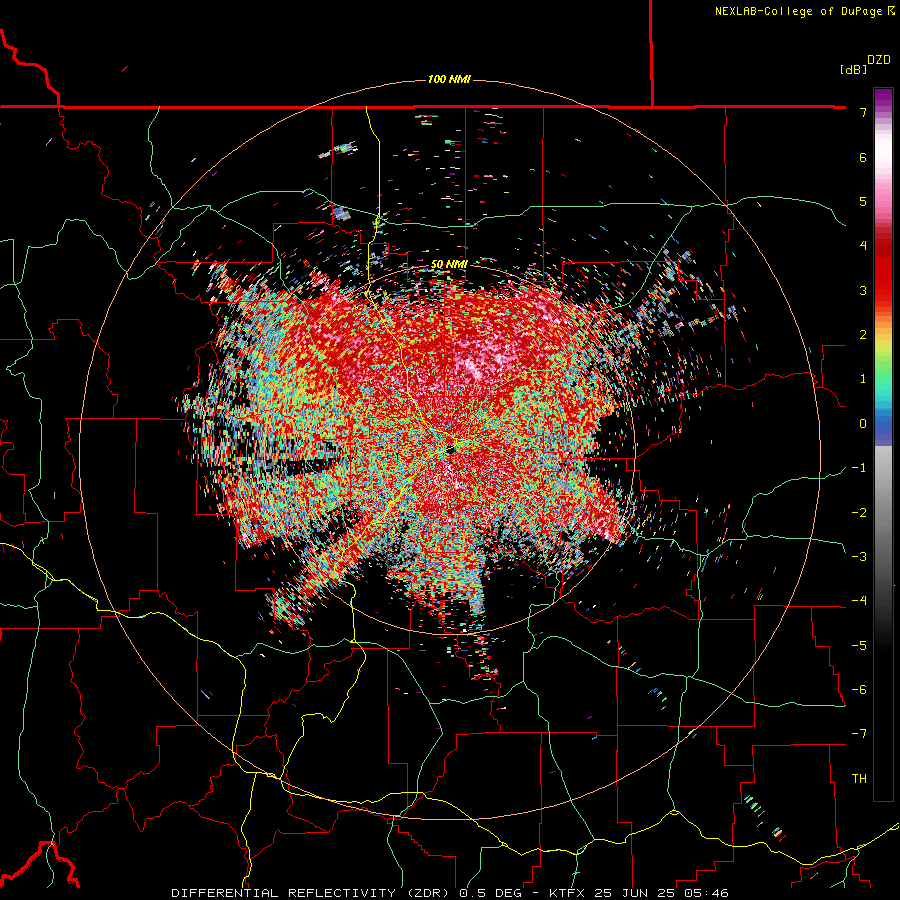Click the DIFFERENTIAL REFLECTIVITY (ZDR) caption text
Image resolution: width=900 pixels, height=900 pixels.
312,893
